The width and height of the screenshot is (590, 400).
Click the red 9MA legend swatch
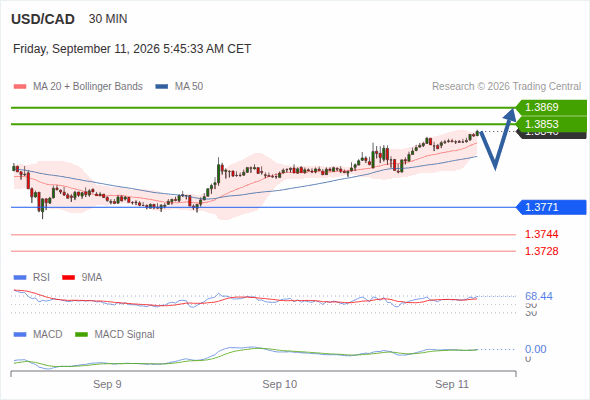coord(68,278)
